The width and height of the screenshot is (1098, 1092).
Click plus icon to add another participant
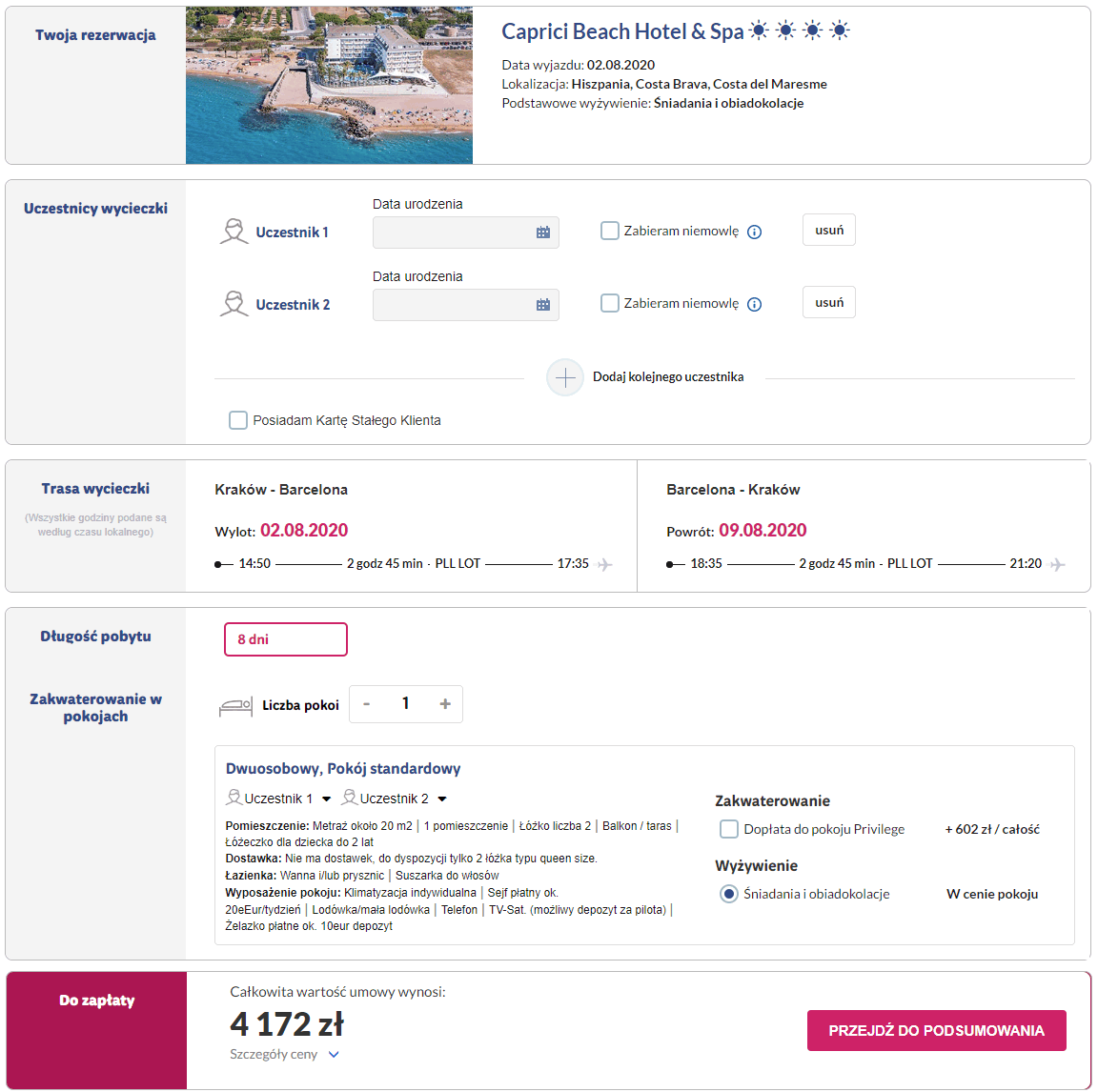coord(565,377)
